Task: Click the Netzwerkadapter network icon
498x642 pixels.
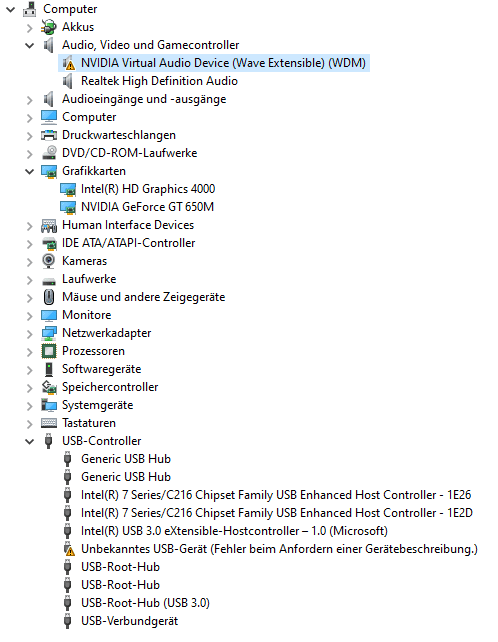Action: coord(49,333)
